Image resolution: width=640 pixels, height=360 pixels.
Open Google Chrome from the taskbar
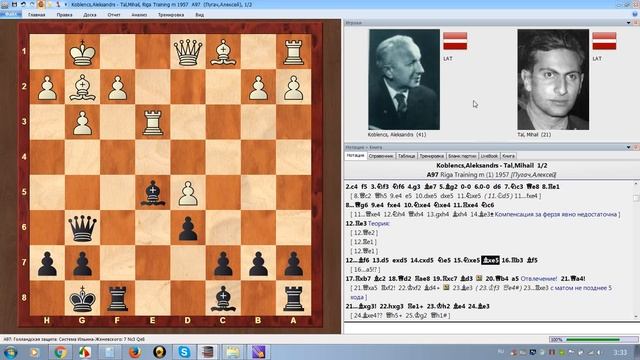tap(60, 352)
